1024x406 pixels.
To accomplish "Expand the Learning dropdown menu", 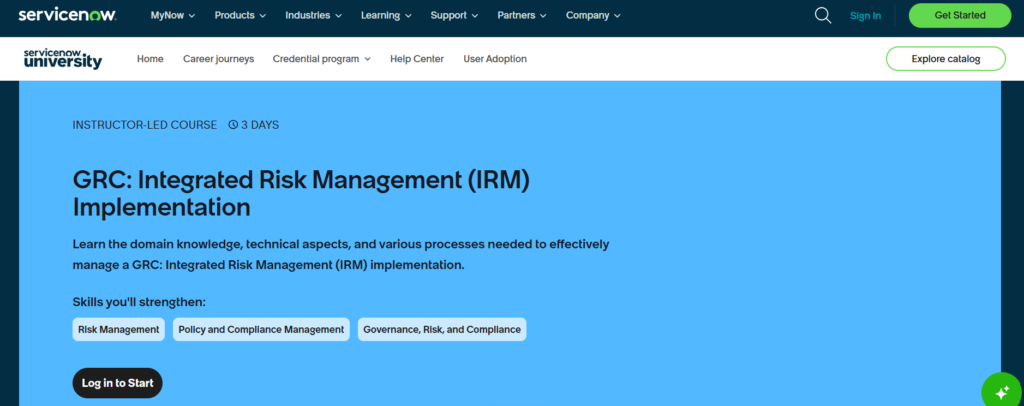I will (x=386, y=16).
